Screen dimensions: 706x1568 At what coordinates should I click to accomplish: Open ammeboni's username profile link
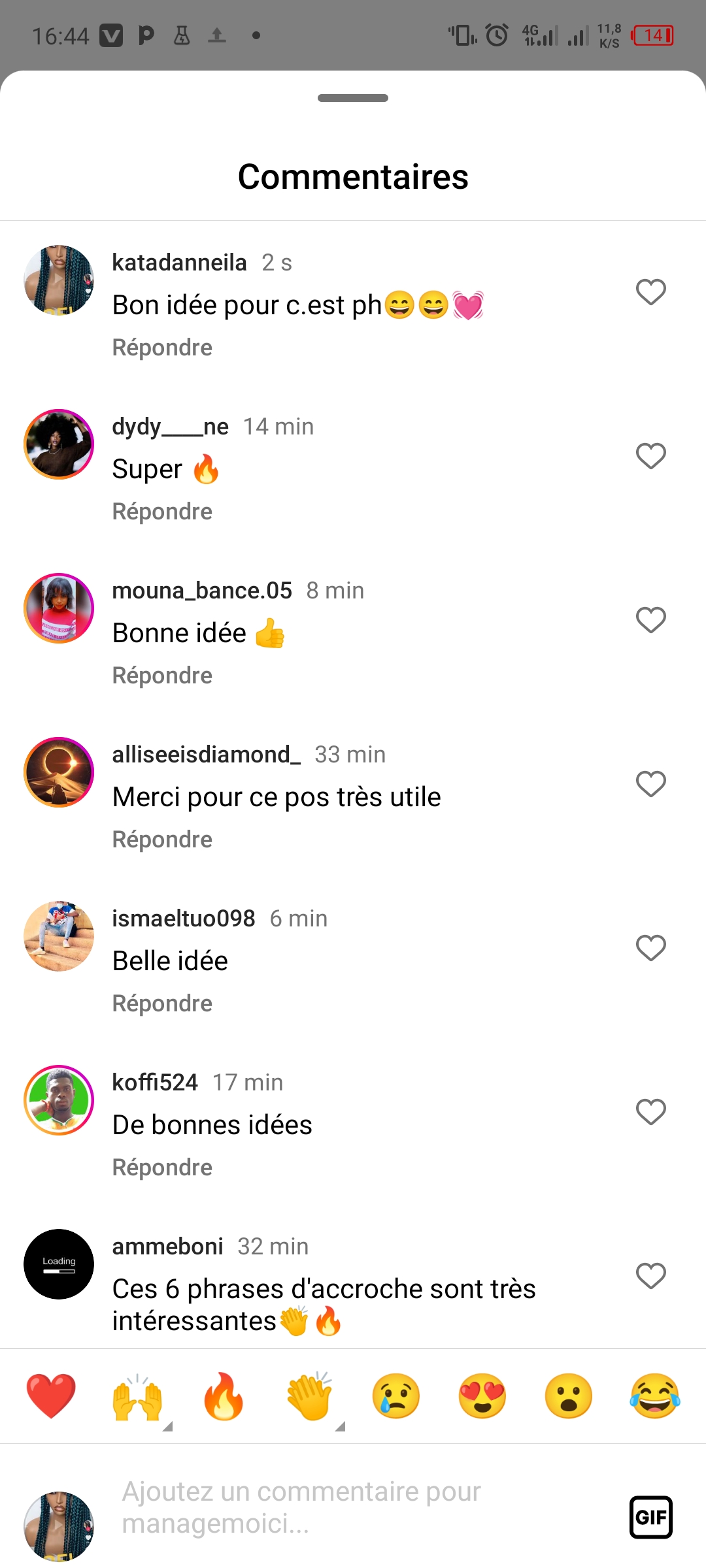167,1247
